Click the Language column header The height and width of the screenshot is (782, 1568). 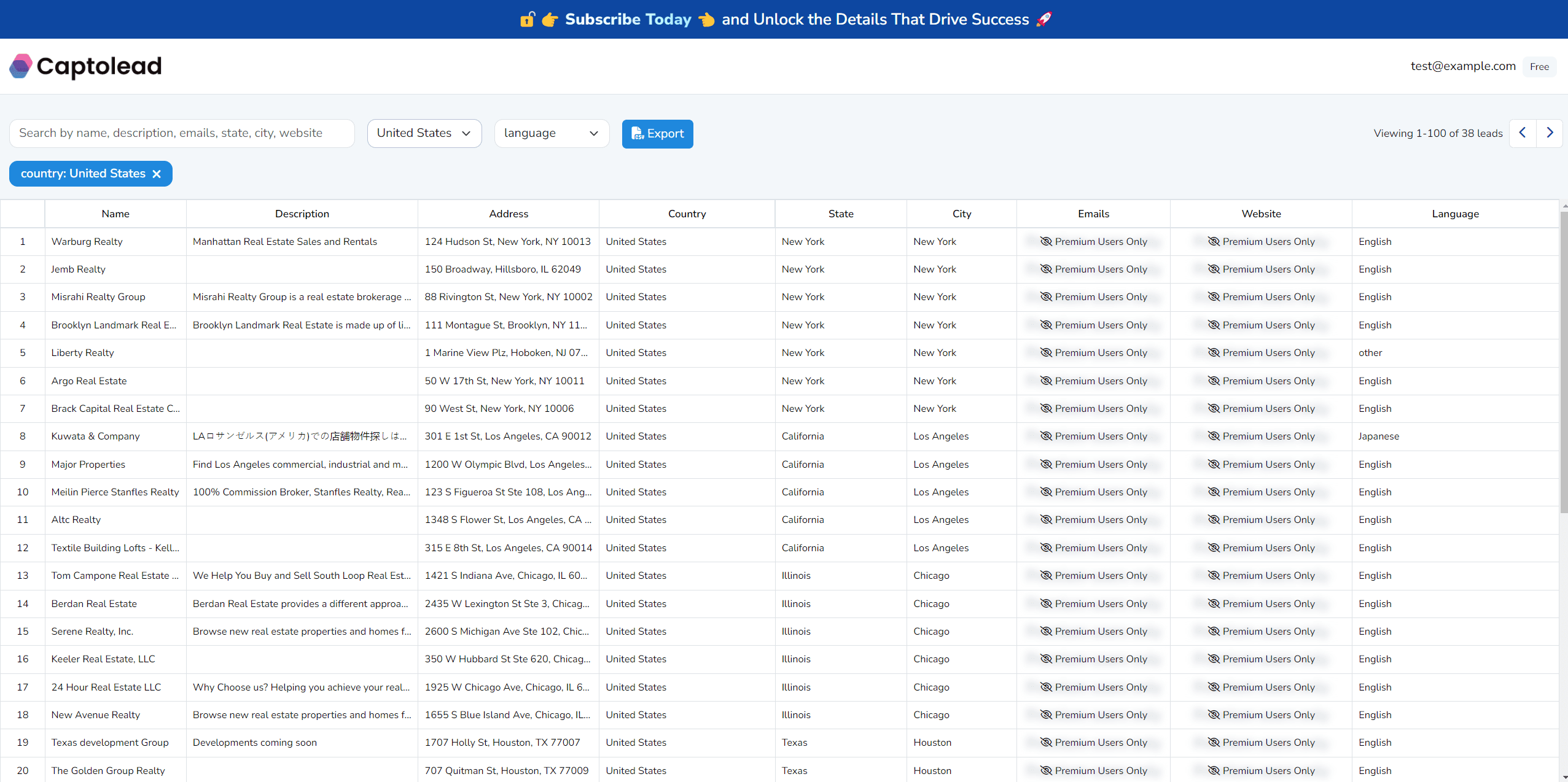pyautogui.click(x=1455, y=214)
